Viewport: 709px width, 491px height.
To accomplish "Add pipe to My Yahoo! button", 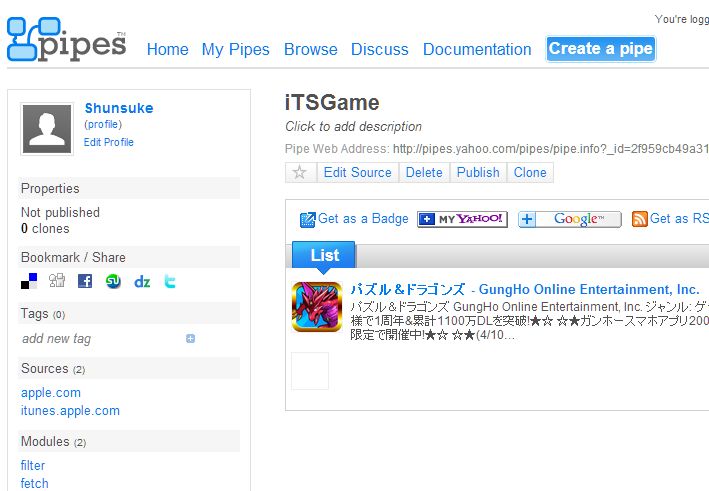I will click(462, 219).
